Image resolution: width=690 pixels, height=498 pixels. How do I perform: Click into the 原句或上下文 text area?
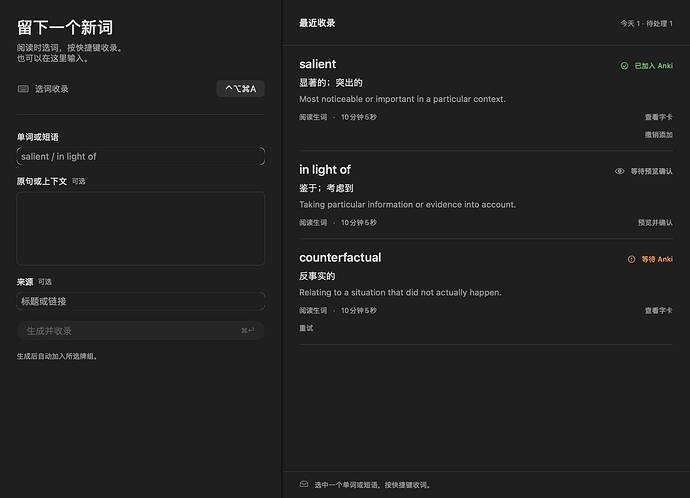click(x=141, y=228)
